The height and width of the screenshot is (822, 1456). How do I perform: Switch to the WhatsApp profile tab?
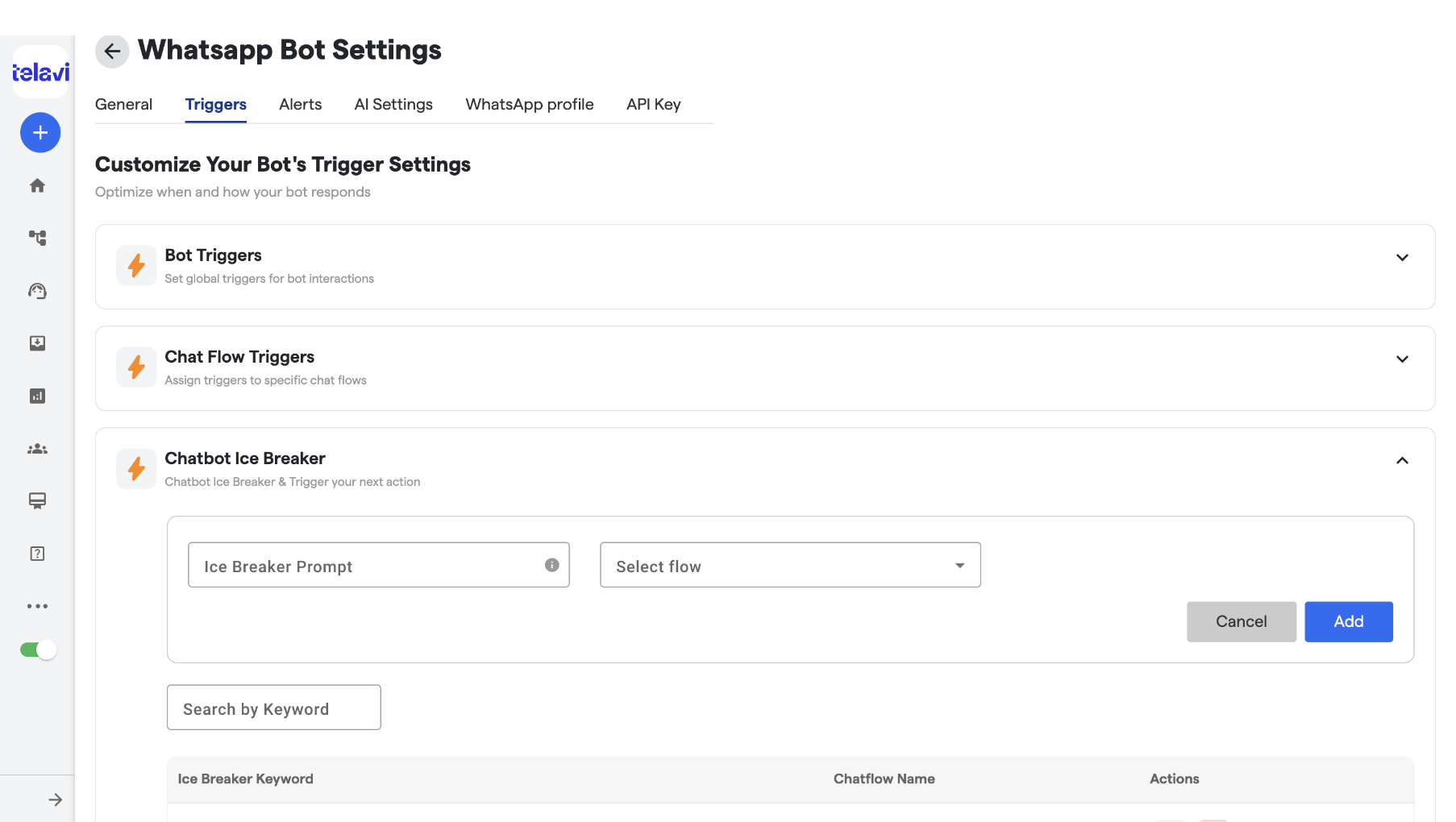click(x=530, y=105)
